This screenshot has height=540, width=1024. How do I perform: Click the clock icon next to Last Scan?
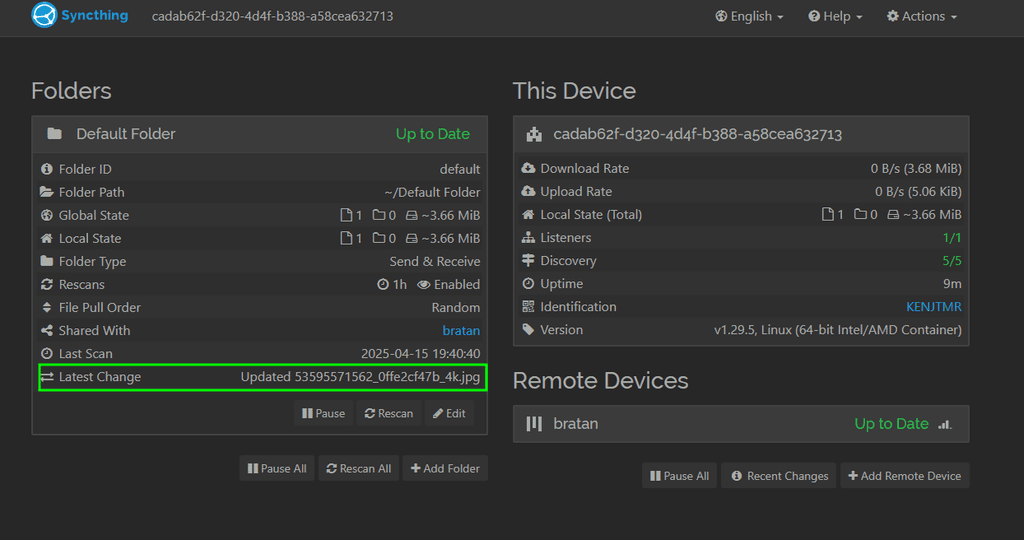point(47,354)
